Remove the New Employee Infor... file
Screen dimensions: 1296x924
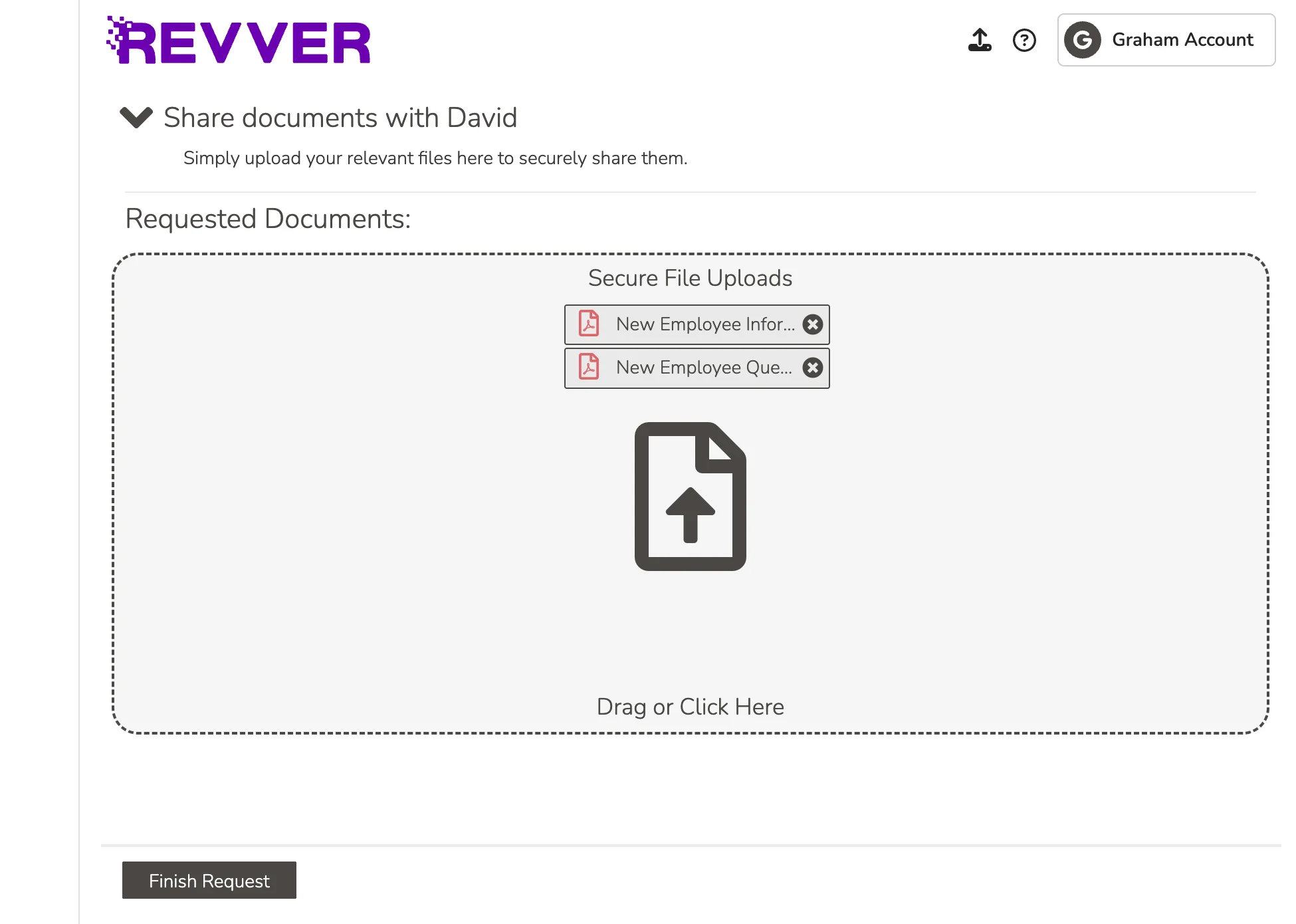point(812,324)
